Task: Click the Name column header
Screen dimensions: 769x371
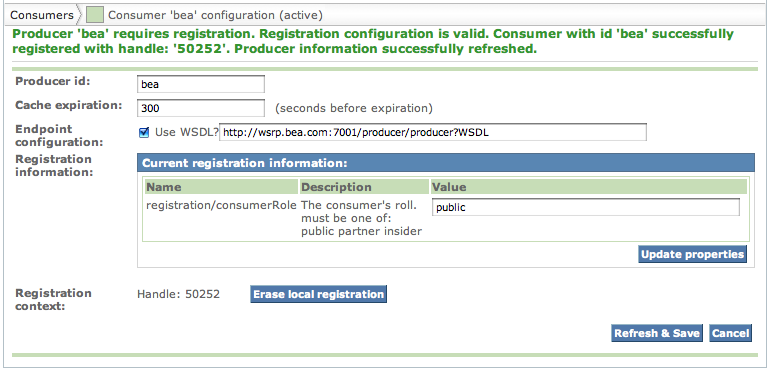Action: click(221, 187)
